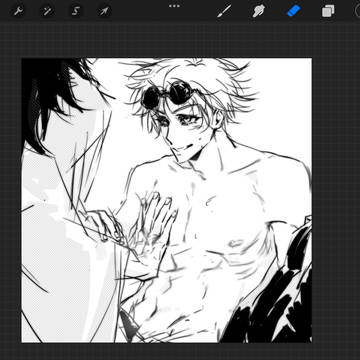
Task: Activate the Transform arrow tool
Action: coord(104,11)
